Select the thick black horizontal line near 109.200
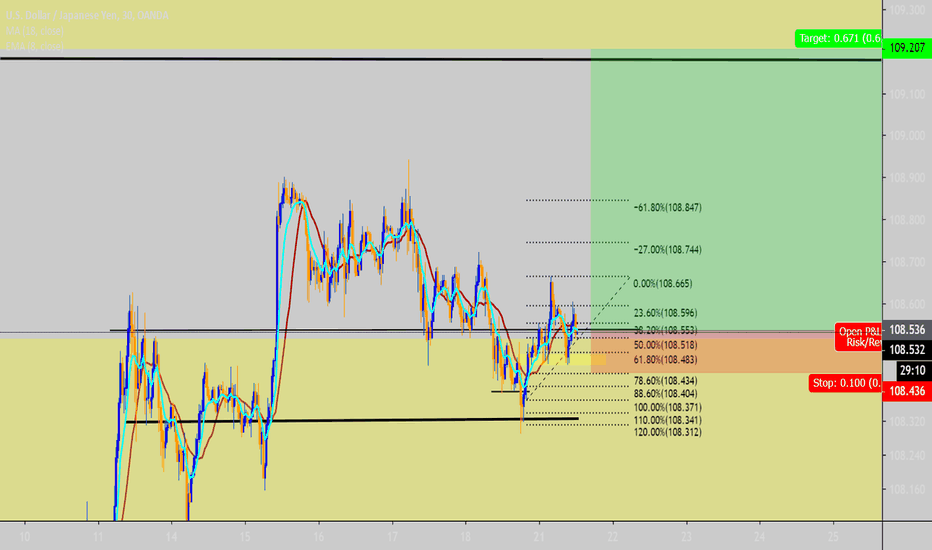Screen dimensions: 932x550 [440, 59]
